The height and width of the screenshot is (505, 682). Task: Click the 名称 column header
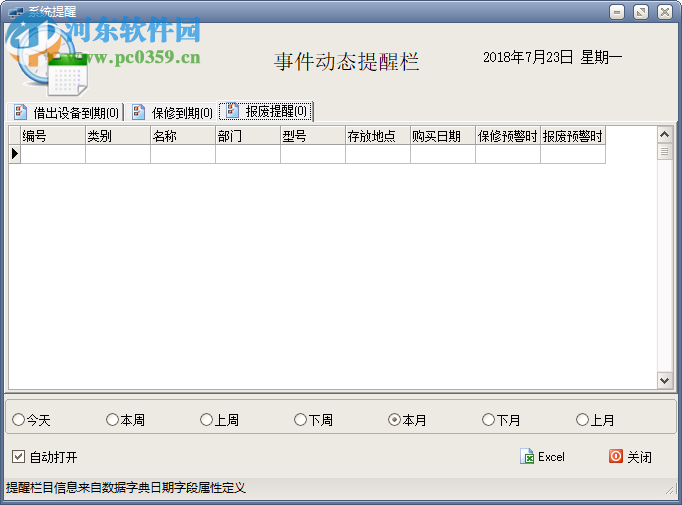183,136
